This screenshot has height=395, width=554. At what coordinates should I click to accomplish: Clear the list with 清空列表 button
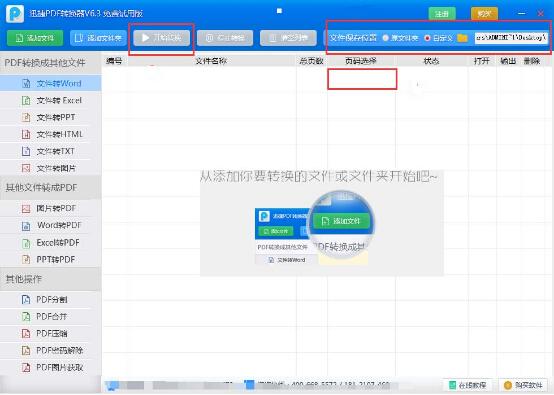point(288,38)
